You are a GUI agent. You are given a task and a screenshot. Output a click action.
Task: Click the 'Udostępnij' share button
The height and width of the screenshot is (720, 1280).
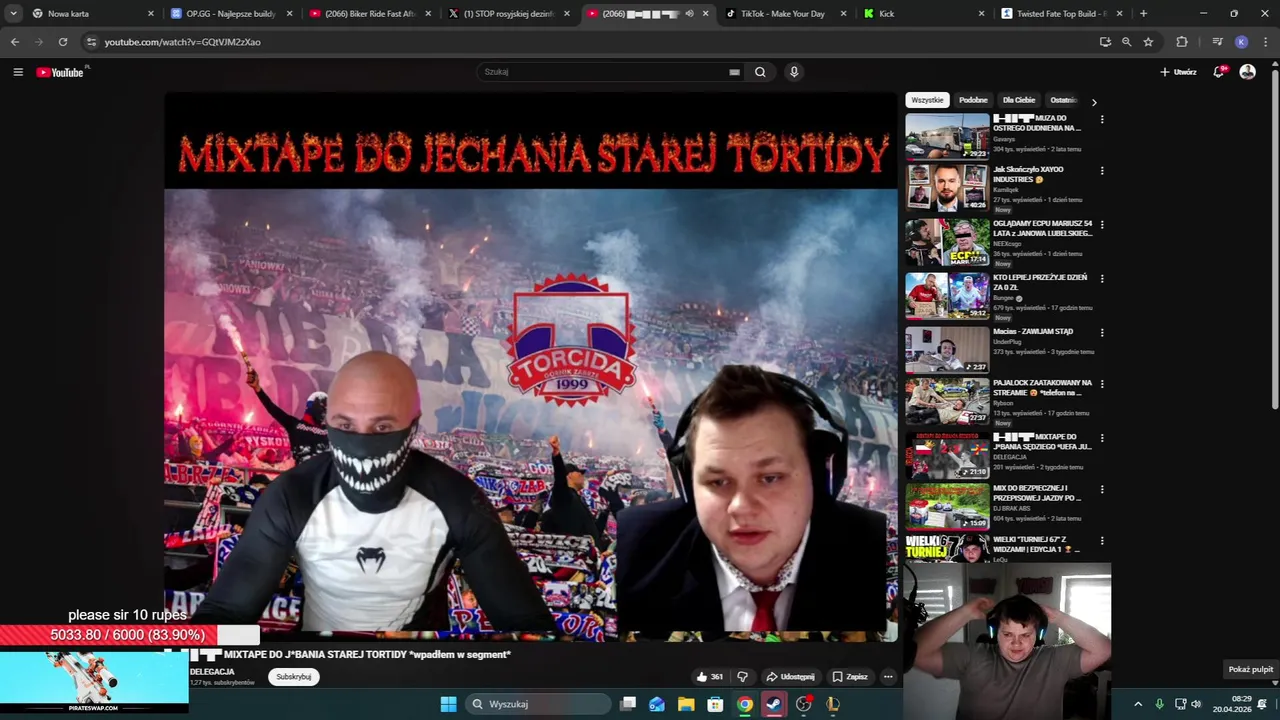point(790,677)
